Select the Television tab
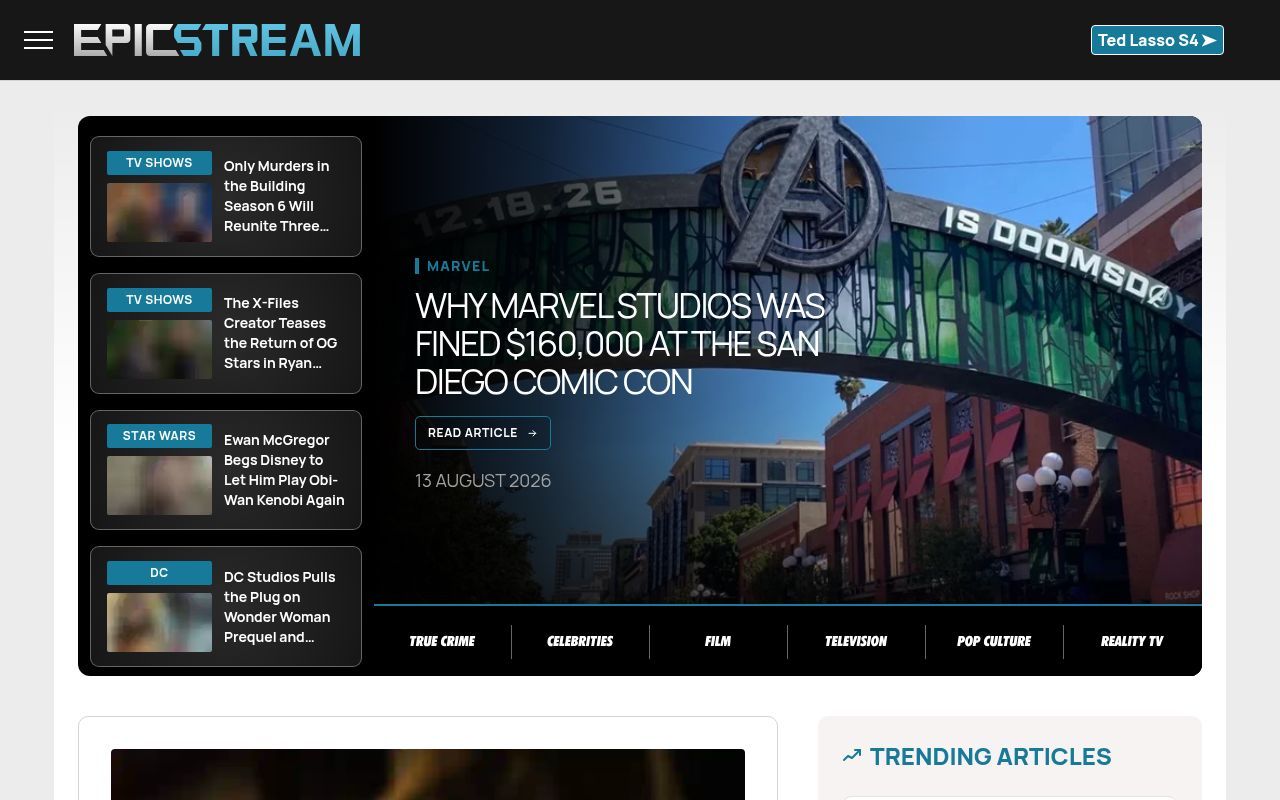Image resolution: width=1280 pixels, height=800 pixels. coord(856,641)
